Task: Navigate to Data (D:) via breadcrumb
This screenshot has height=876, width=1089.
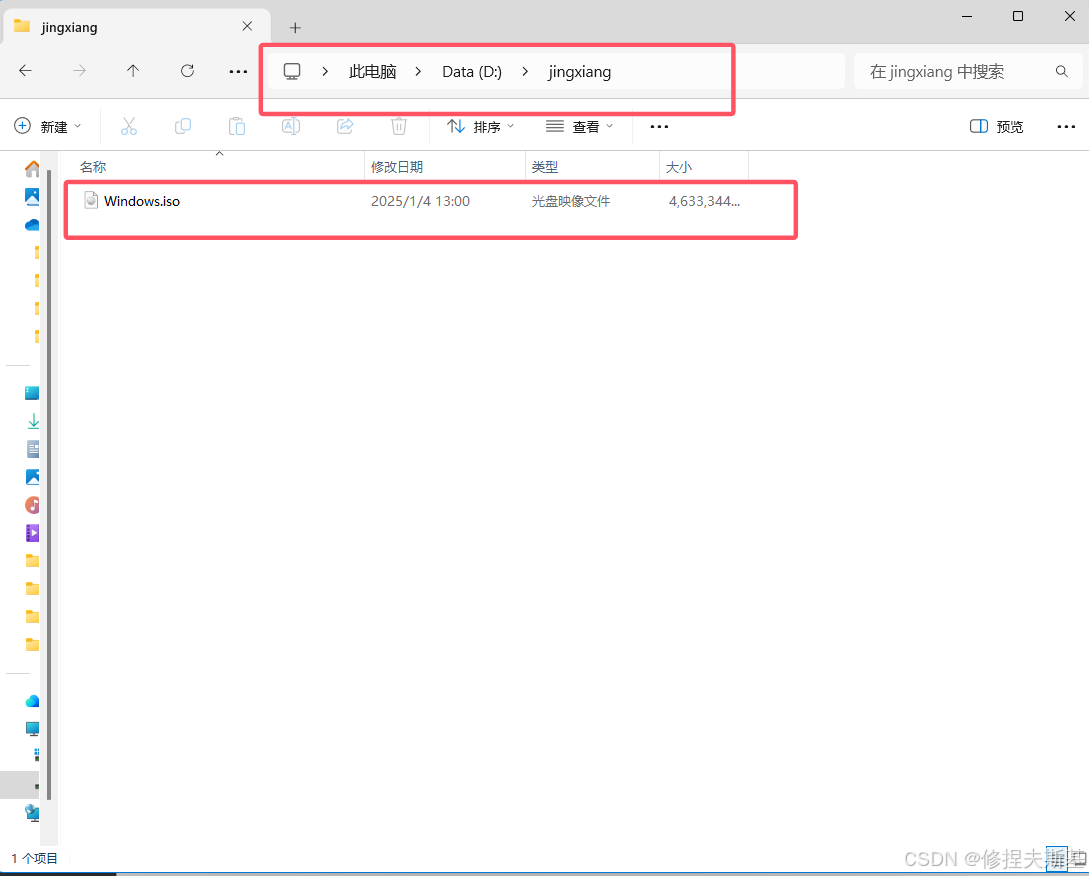Action: [471, 71]
